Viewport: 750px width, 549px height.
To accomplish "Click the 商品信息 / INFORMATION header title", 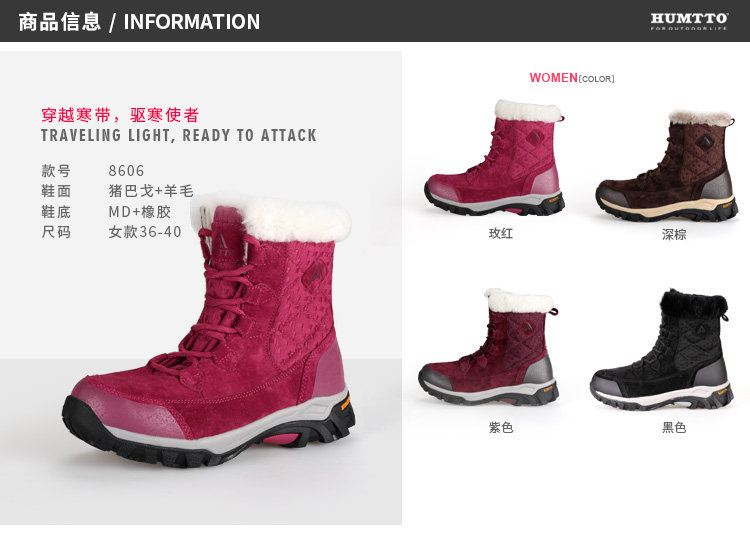I will click(139, 22).
